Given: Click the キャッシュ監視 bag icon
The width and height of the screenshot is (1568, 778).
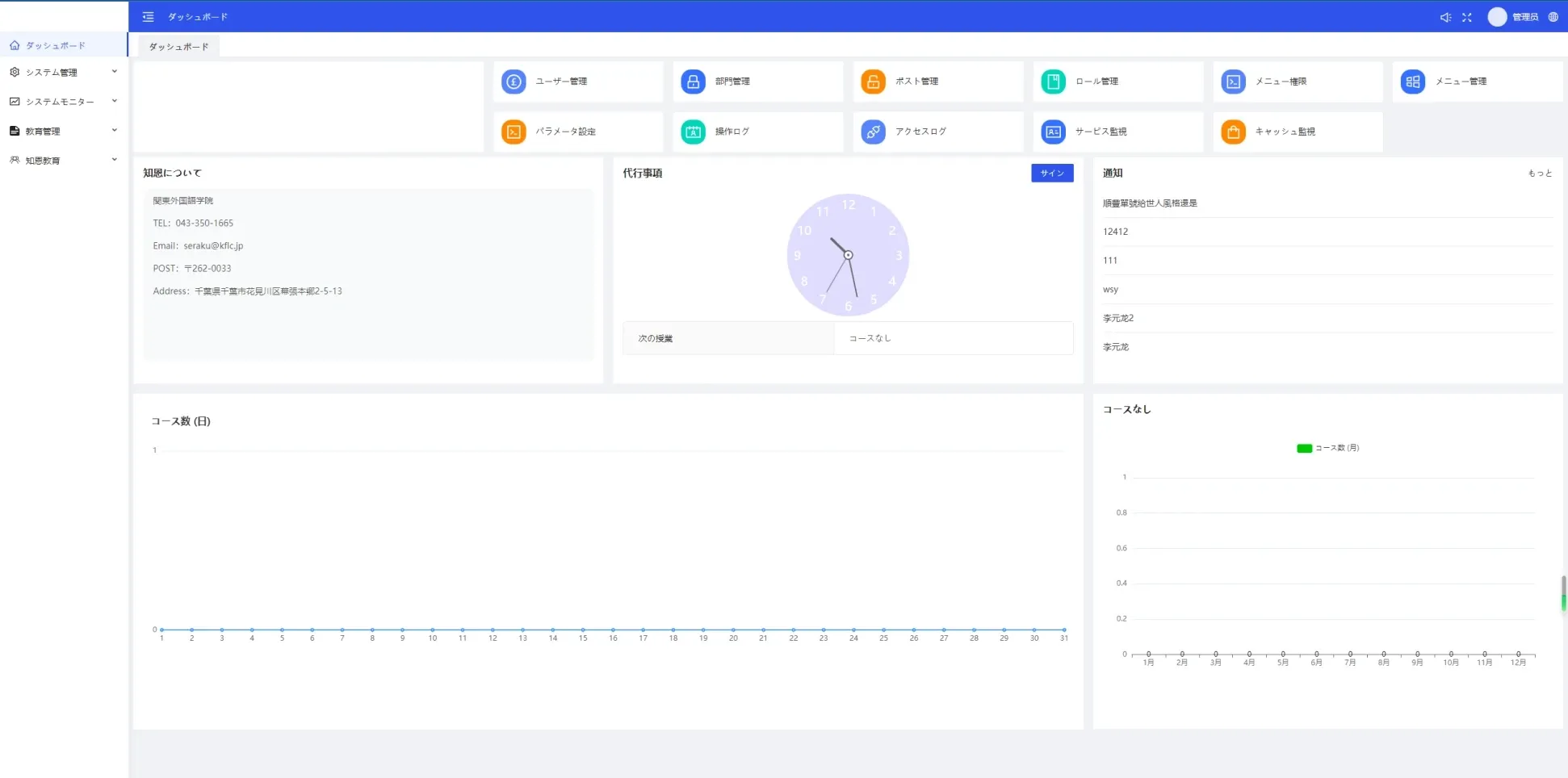Looking at the screenshot, I should [x=1233, y=132].
